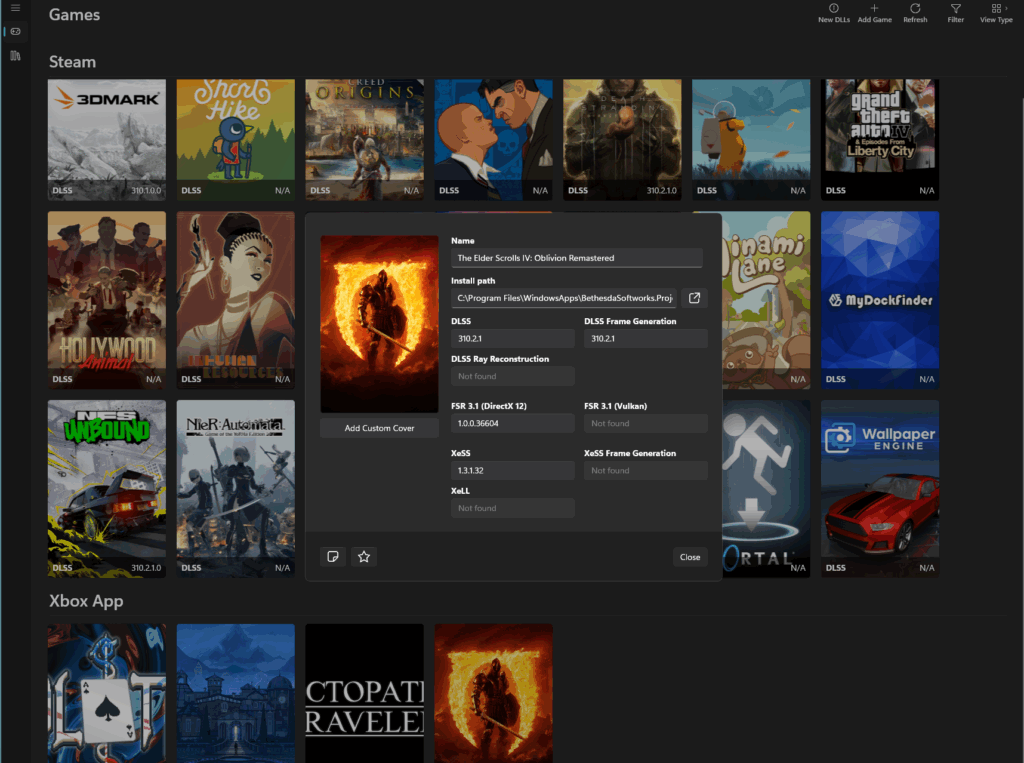The image size is (1024, 763).
Task: Refresh the games list
Action: point(915,13)
